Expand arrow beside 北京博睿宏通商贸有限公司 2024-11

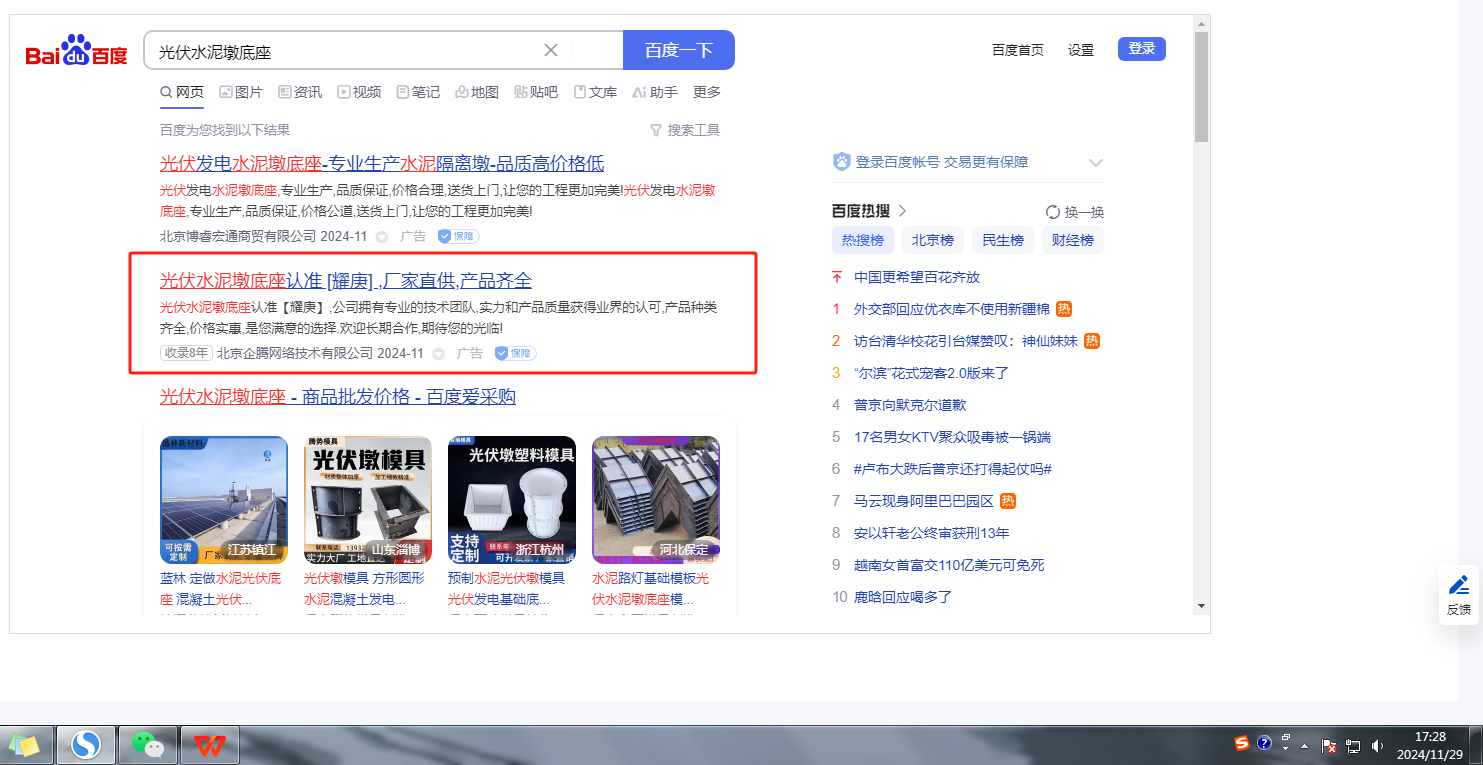click(381, 237)
